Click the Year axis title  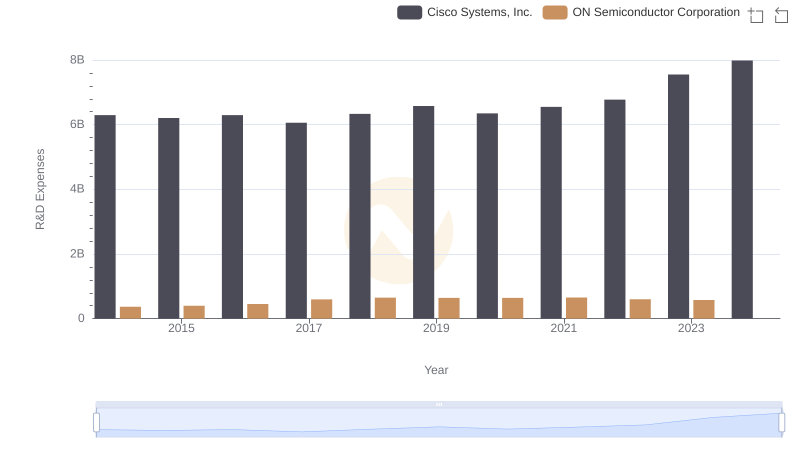click(436, 370)
